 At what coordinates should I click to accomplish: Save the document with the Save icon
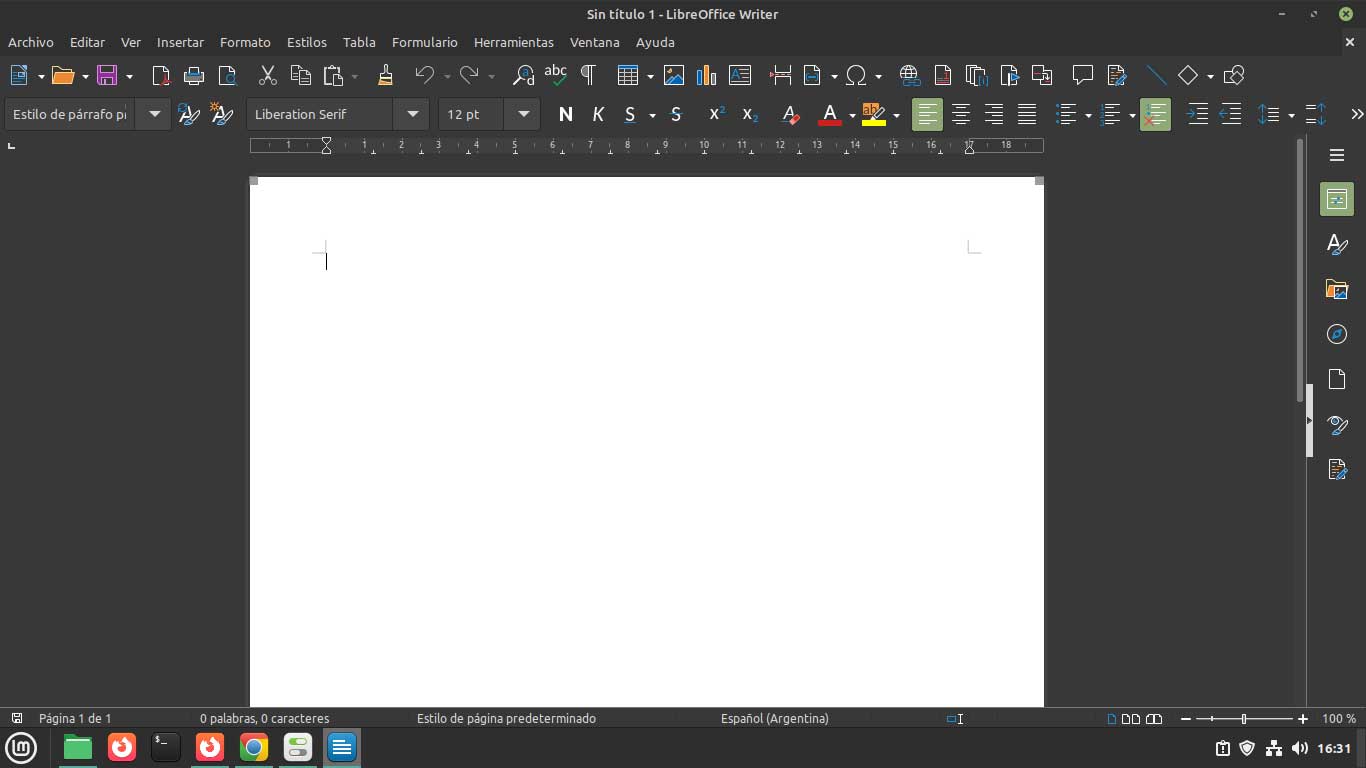pyautogui.click(x=107, y=75)
